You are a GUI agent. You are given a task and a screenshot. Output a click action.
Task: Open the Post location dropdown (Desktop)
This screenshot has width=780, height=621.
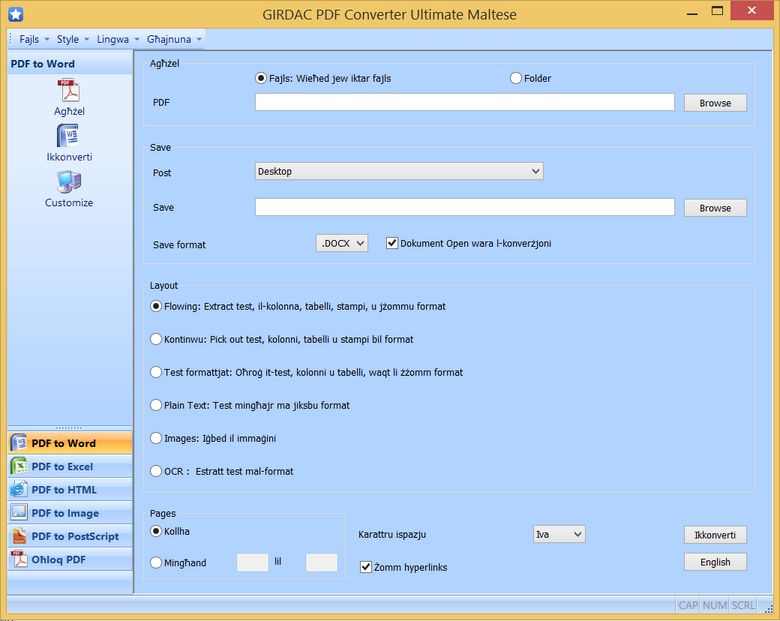tap(399, 171)
